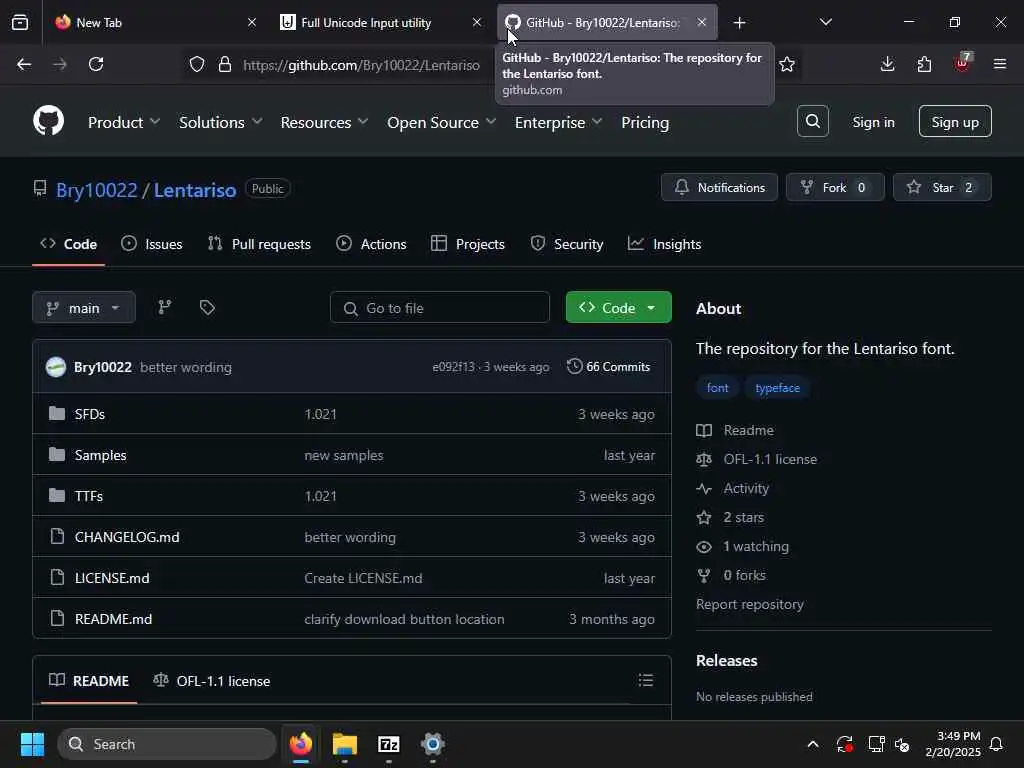Switch to the New Tab browser tab
The width and height of the screenshot is (1024, 768).
pyautogui.click(x=155, y=22)
